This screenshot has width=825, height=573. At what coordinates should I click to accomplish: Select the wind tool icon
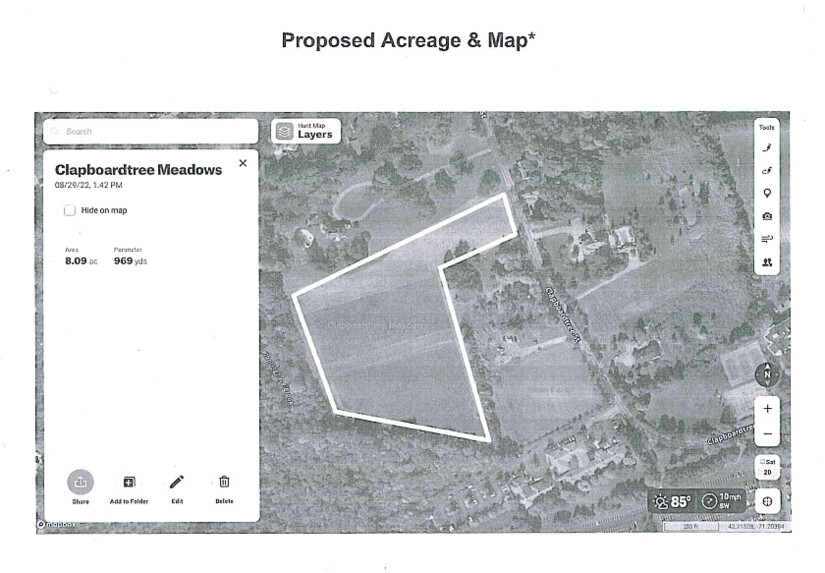tap(767, 239)
